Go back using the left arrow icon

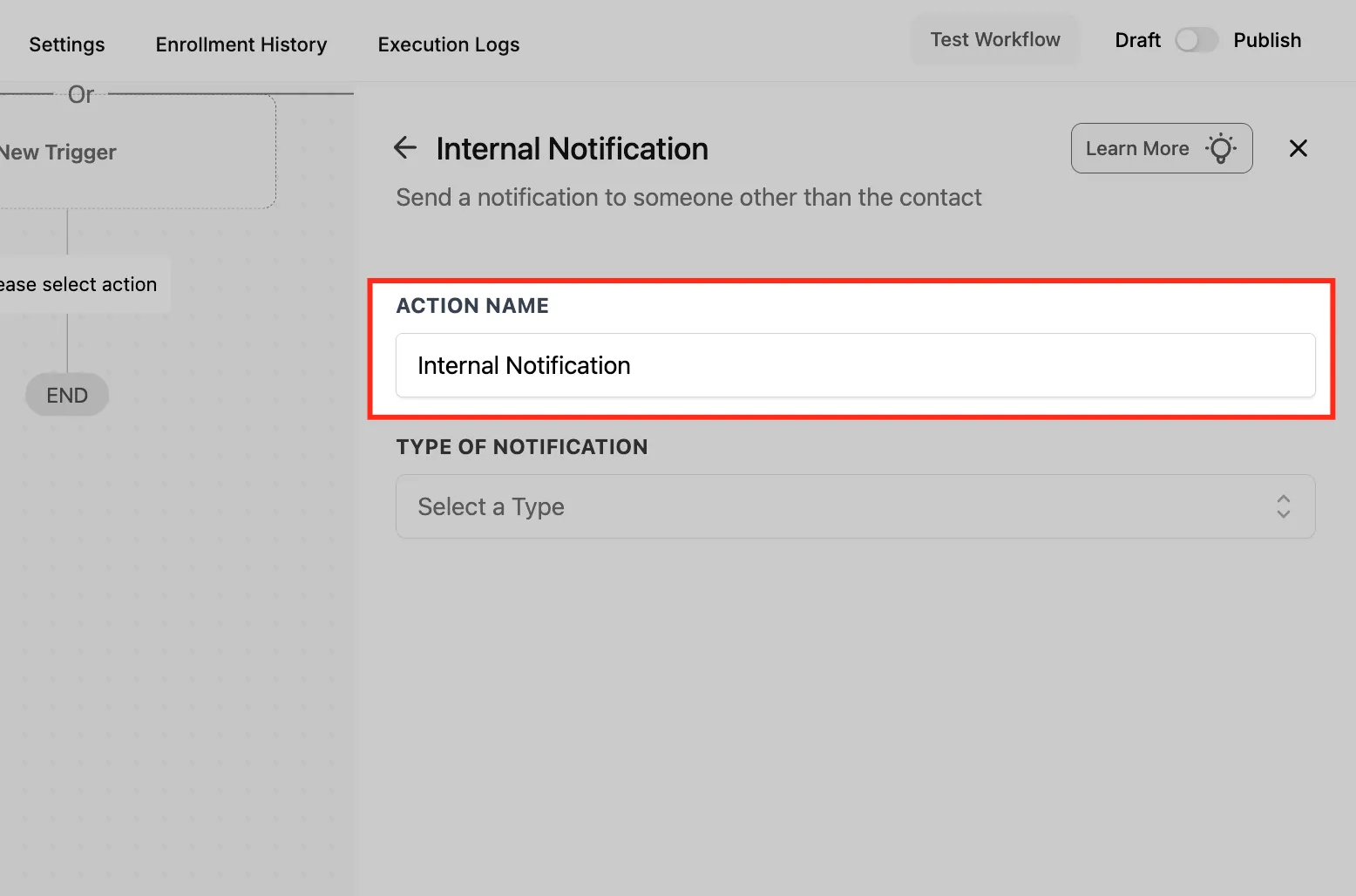point(405,148)
